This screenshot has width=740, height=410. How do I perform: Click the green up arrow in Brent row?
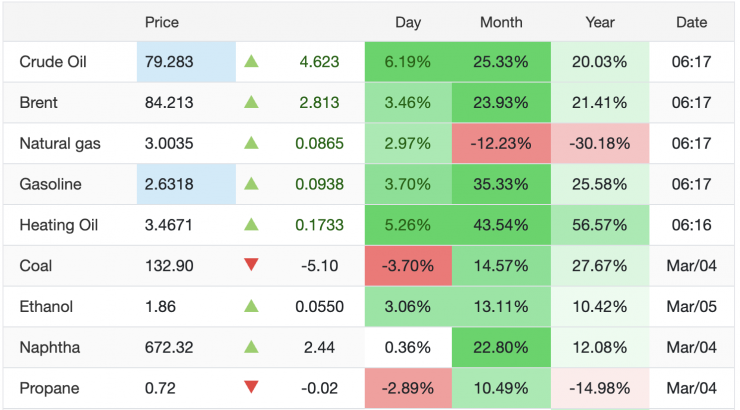pos(252,103)
